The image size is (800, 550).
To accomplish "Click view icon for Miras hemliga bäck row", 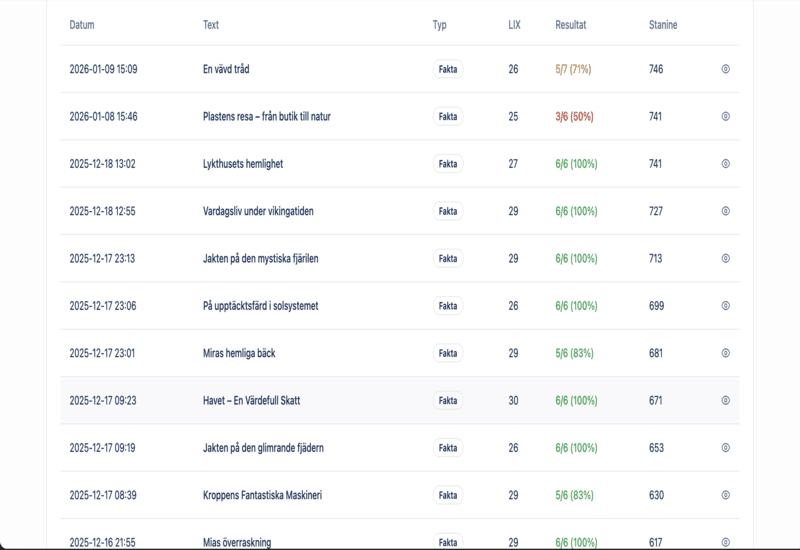I will pyautogui.click(x=726, y=353).
